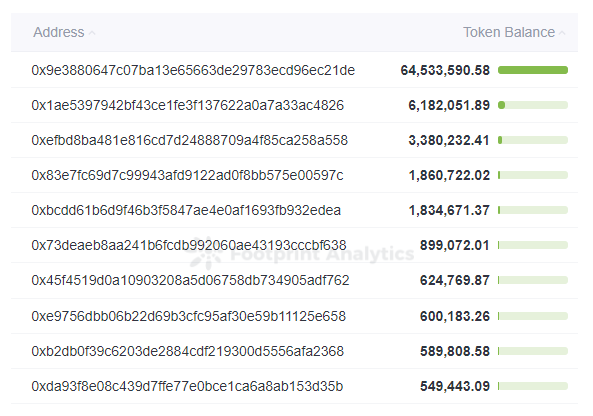Sort by the Token Balance column header
This screenshot has height=416, width=593.
tap(509, 33)
